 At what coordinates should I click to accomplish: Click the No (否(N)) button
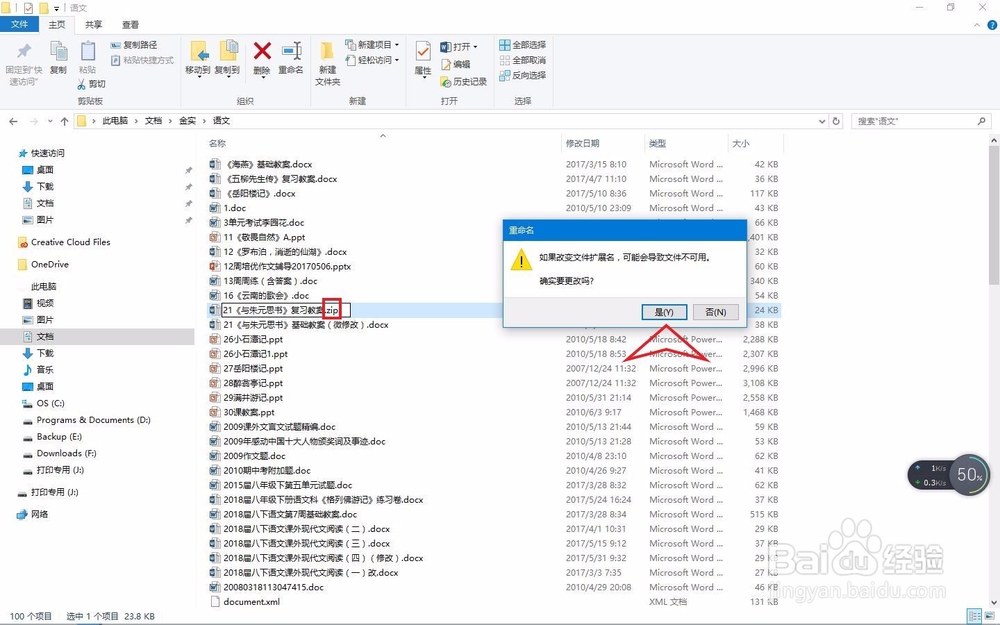(716, 312)
